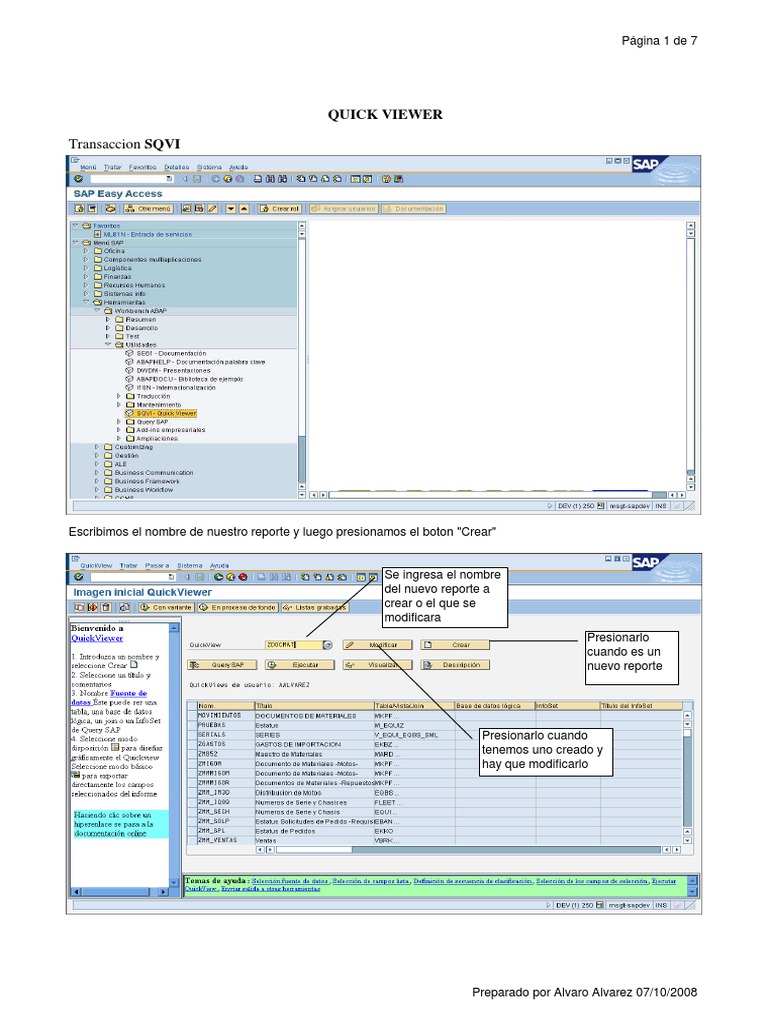Click the QuickView name input field
Screen dimensions: 768x1024
[294, 645]
